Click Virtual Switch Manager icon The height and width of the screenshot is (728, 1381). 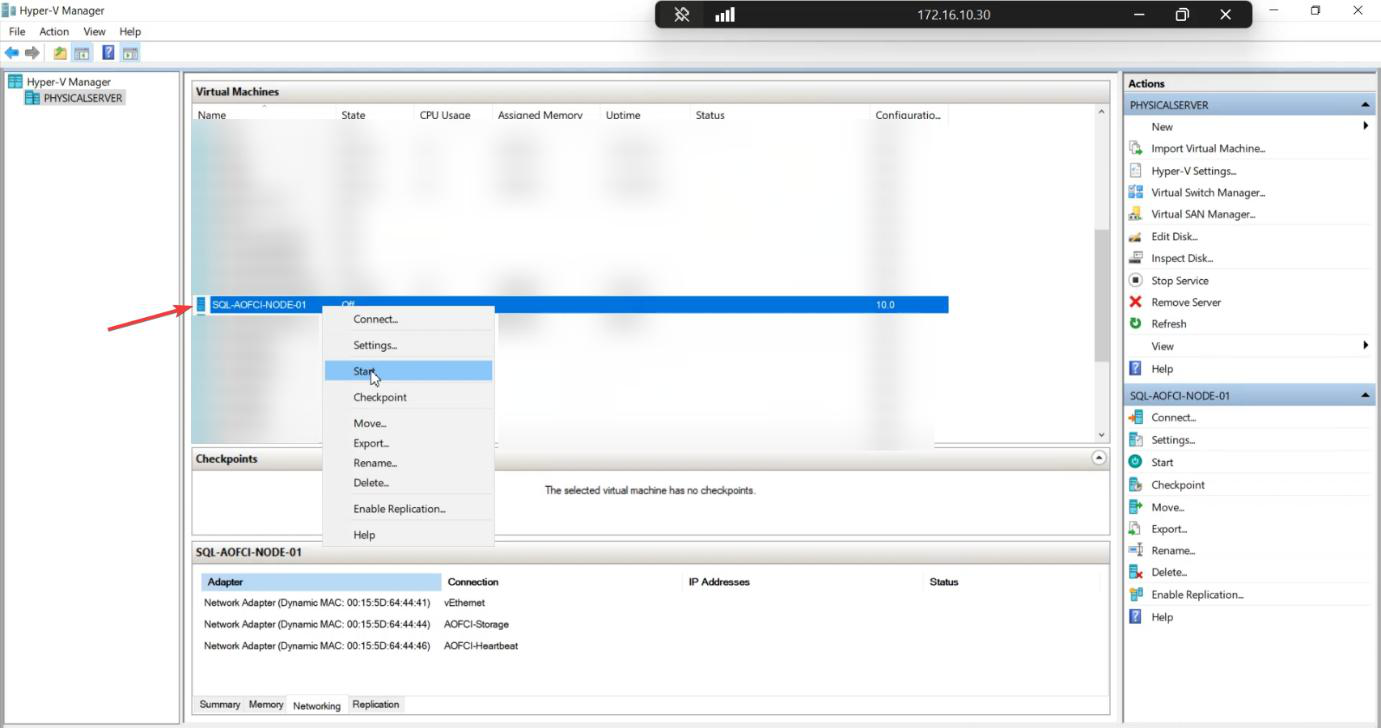pyautogui.click(x=1135, y=192)
